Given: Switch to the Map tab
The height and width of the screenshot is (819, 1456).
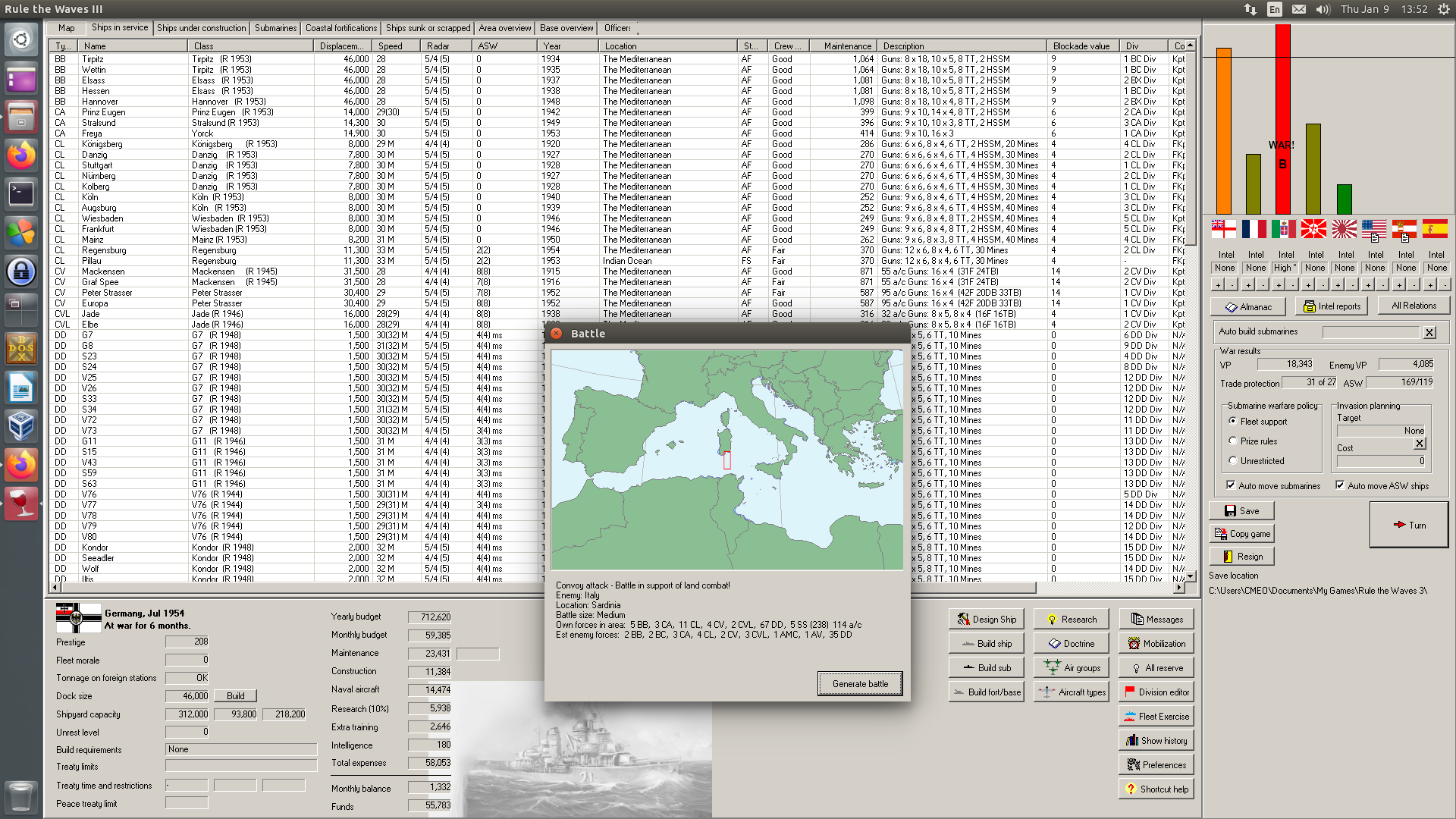Looking at the screenshot, I should click(67, 28).
